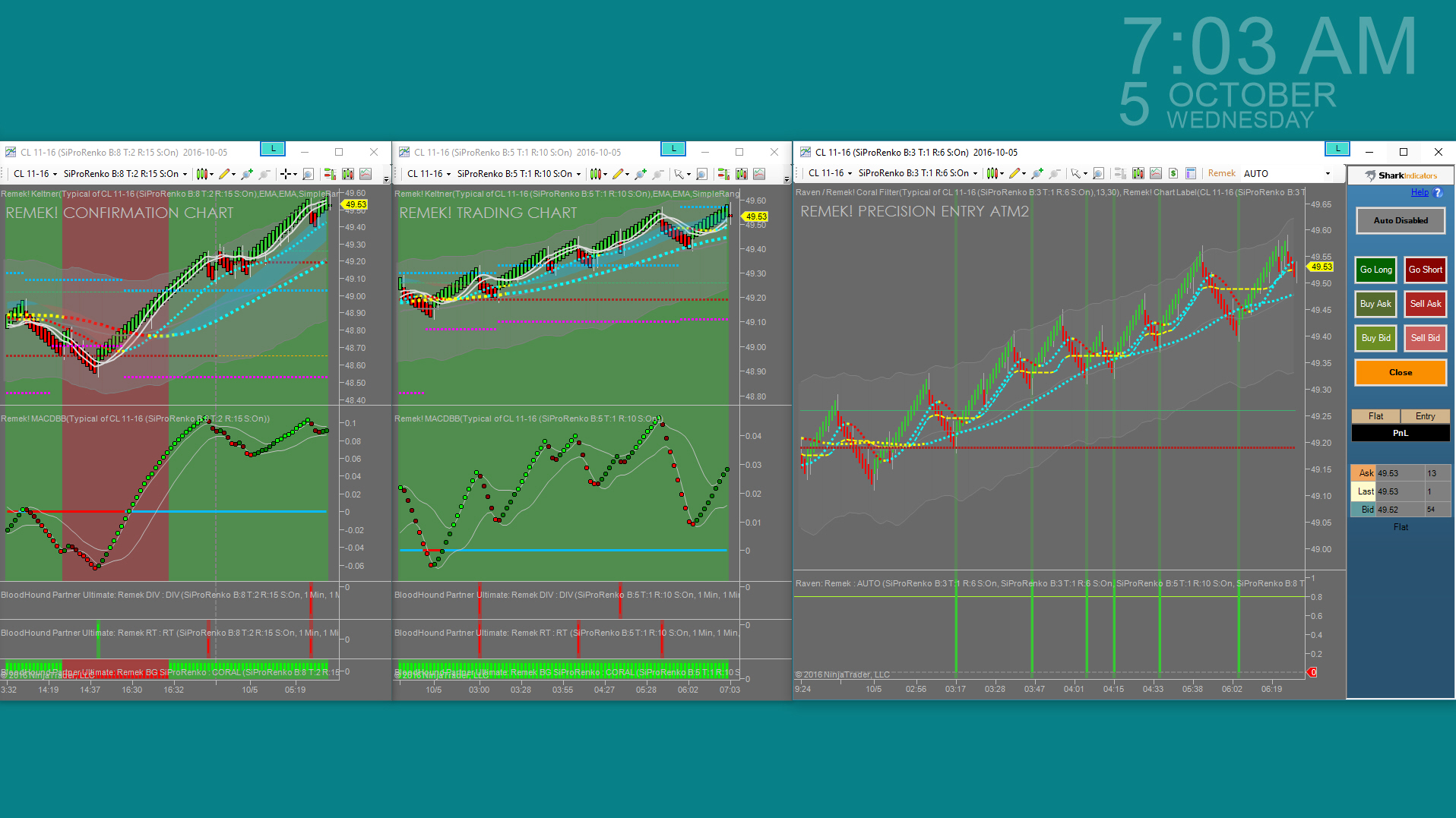Image resolution: width=1456 pixels, height=818 pixels.
Task: Open Data Series icon in Precision Entry chart
Action: [x=1138, y=173]
